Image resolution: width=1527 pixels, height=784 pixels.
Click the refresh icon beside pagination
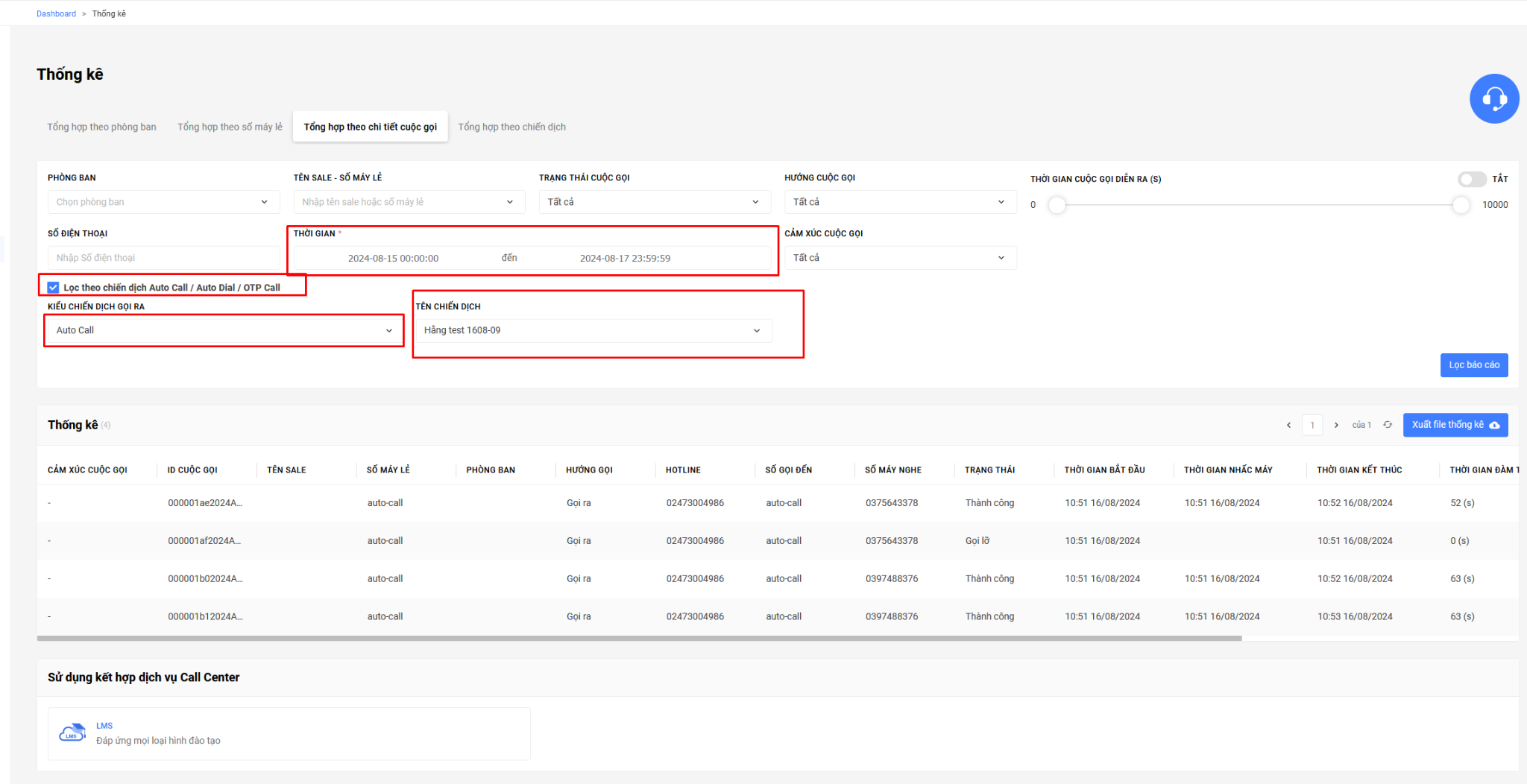point(1388,425)
